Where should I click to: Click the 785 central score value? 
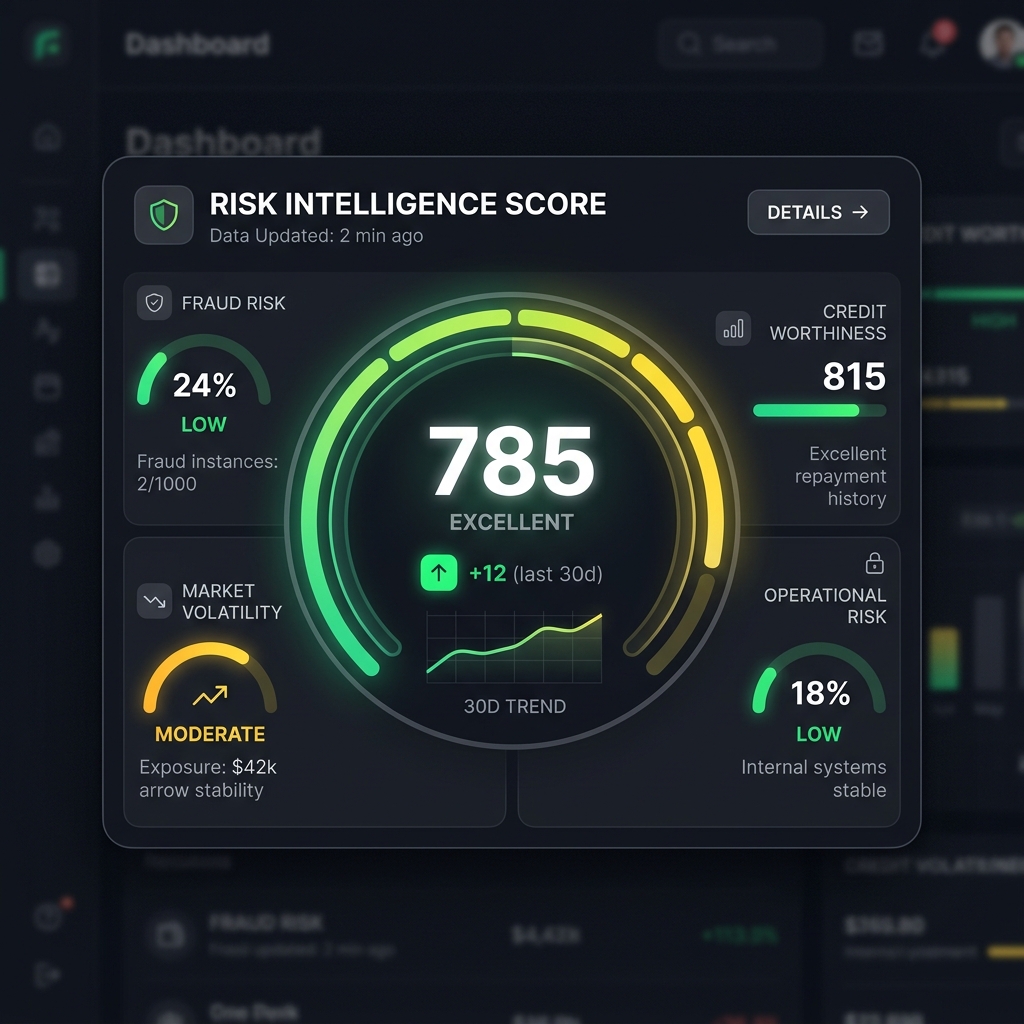(511, 461)
